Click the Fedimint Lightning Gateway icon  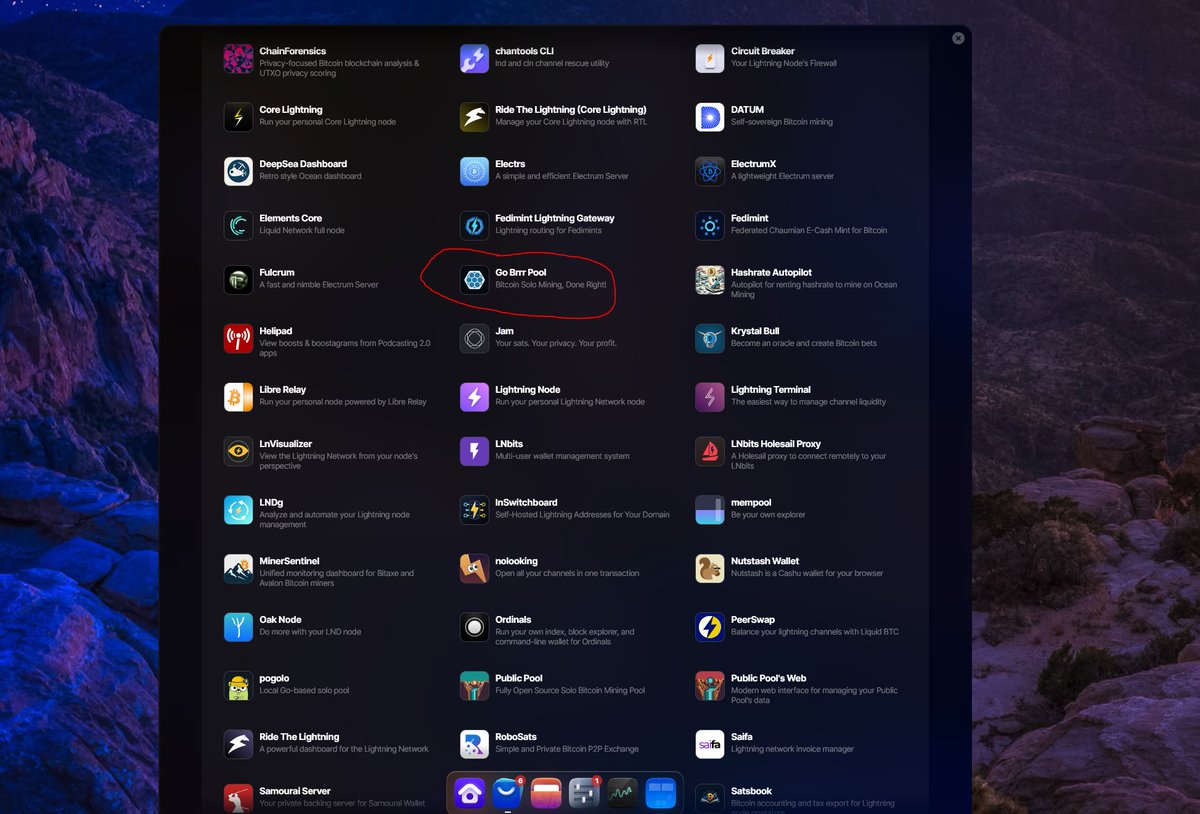pyautogui.click(x=474, y=225)
